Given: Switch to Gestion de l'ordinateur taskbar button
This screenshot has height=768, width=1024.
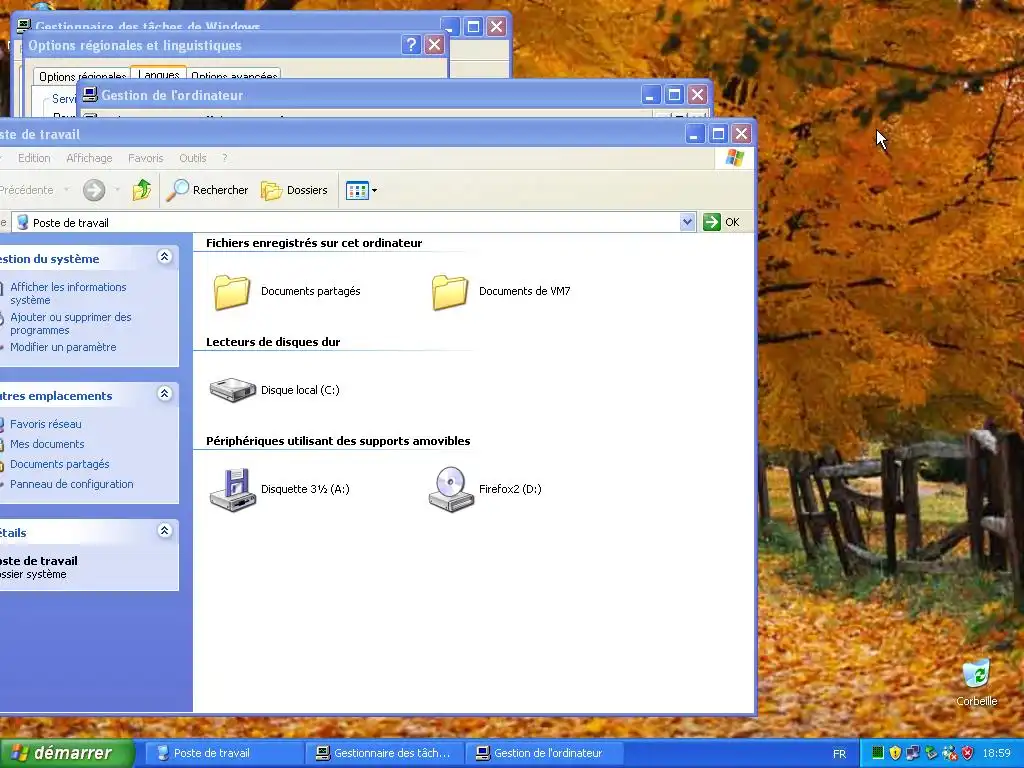Looking at the screenshot, I should point(544,753).
